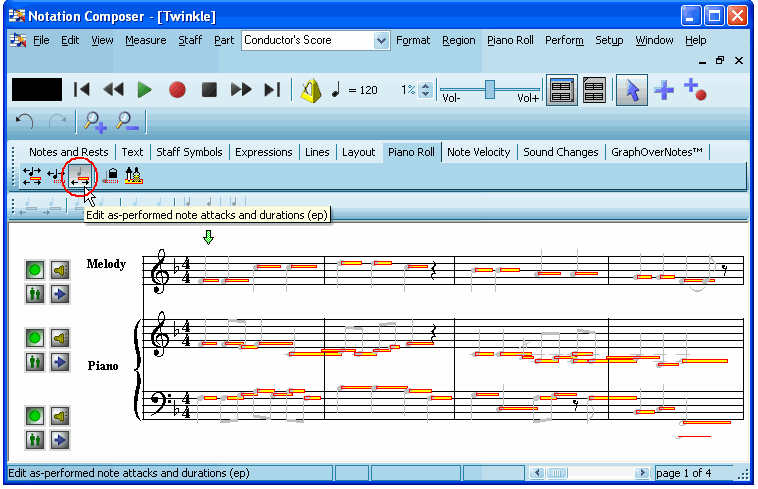The width and height of the screenshot is (758, 489).
Task: Click the Edit as-performed note attacks and durations icon
Action: tap(80, 176)
